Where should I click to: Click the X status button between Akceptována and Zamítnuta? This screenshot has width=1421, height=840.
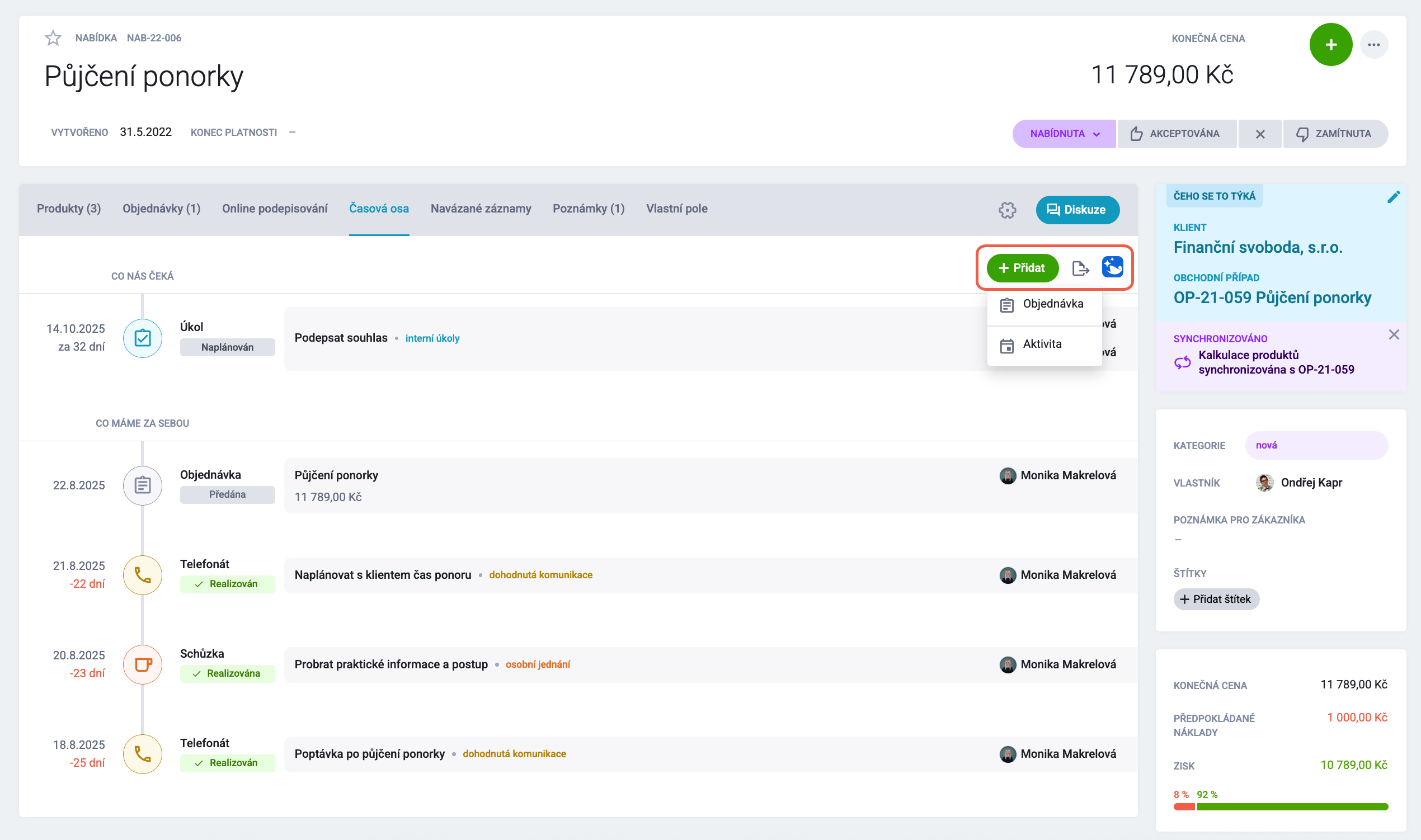(1260, 134)
